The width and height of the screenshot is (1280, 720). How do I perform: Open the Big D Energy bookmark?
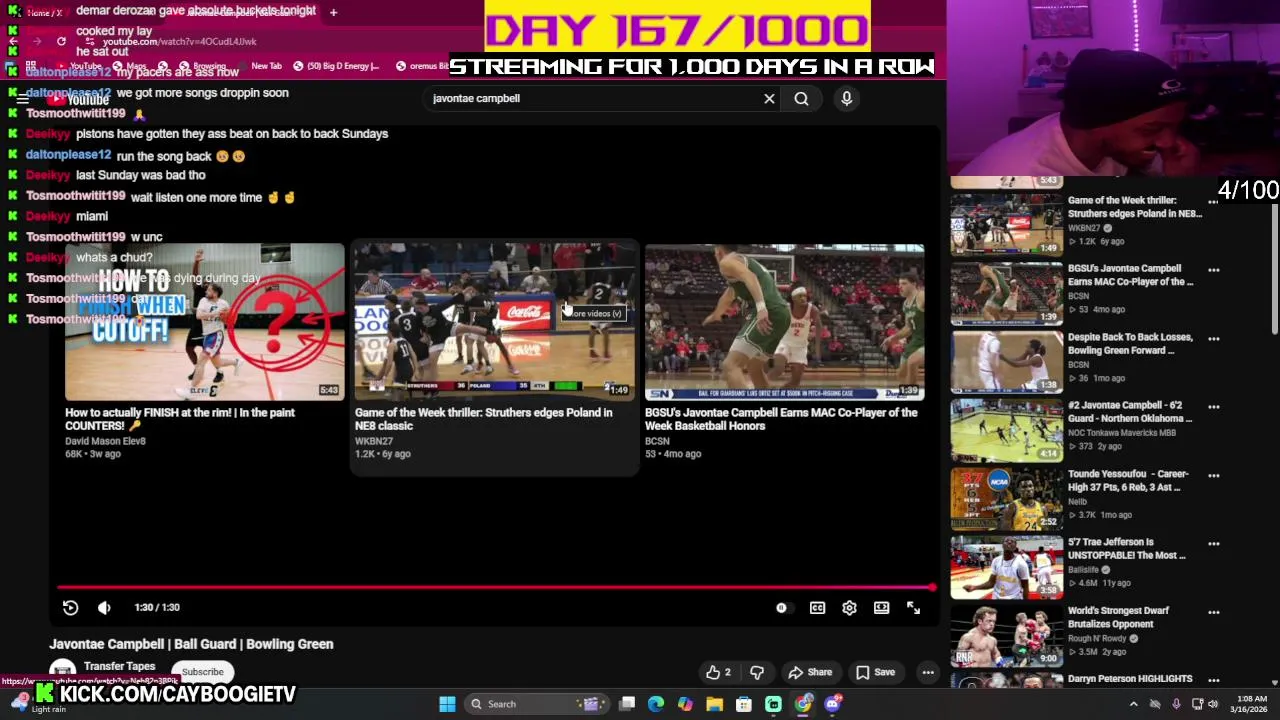click(336, 66)
